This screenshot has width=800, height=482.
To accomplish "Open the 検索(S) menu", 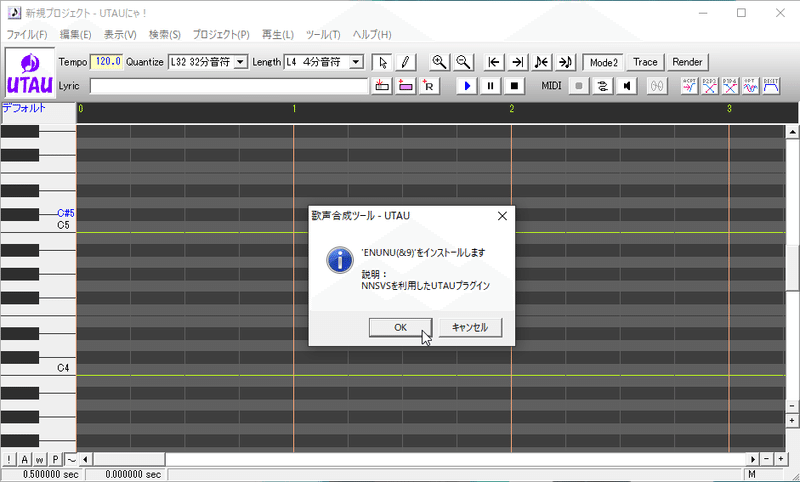I will pos(165,35).
